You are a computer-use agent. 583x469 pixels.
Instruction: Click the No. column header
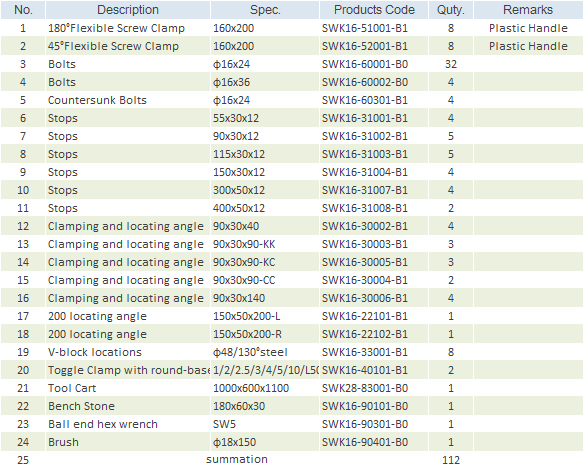23,10
